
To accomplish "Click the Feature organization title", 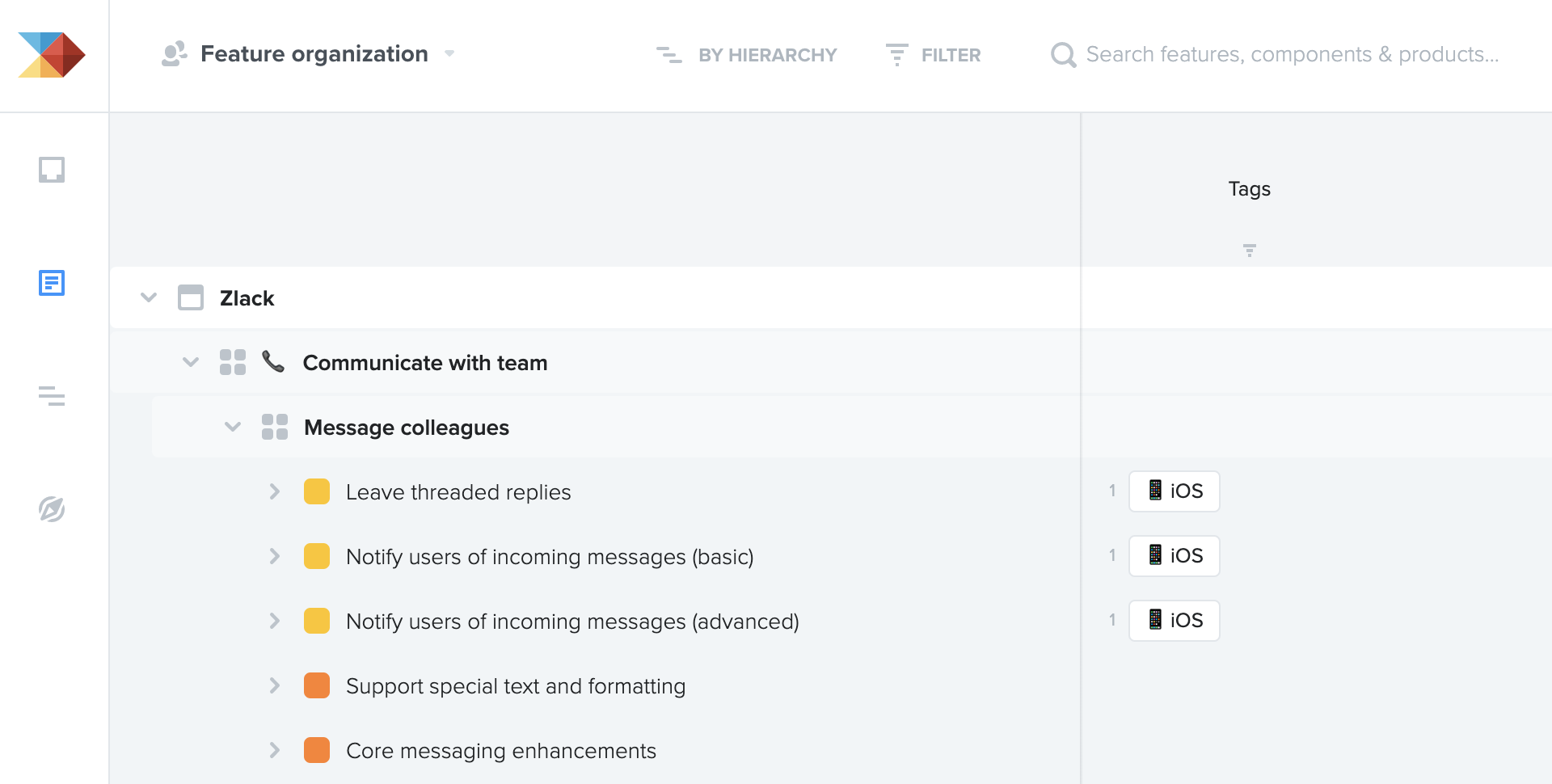I will coord(314,54).
